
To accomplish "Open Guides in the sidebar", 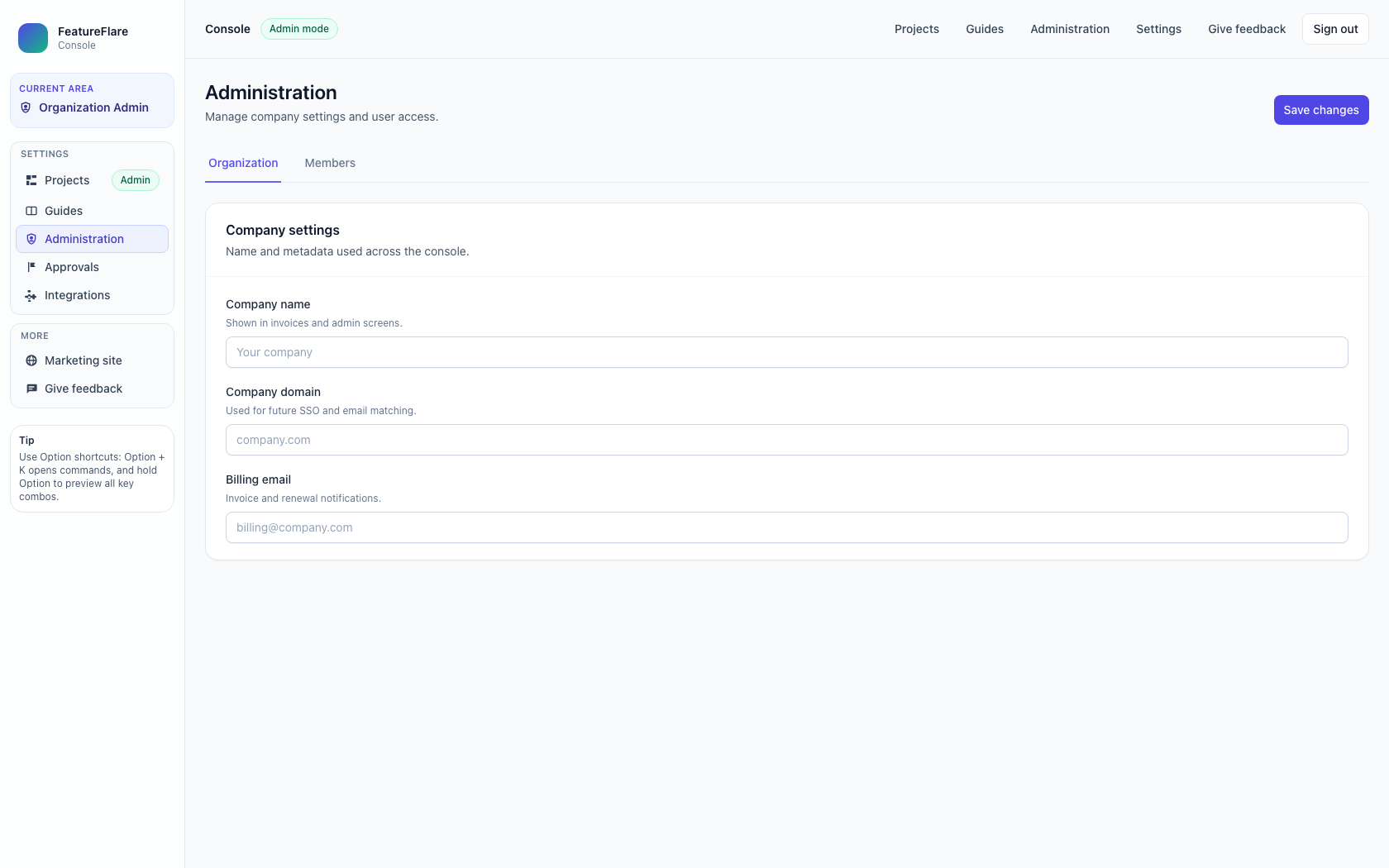I will click(92, 211).
